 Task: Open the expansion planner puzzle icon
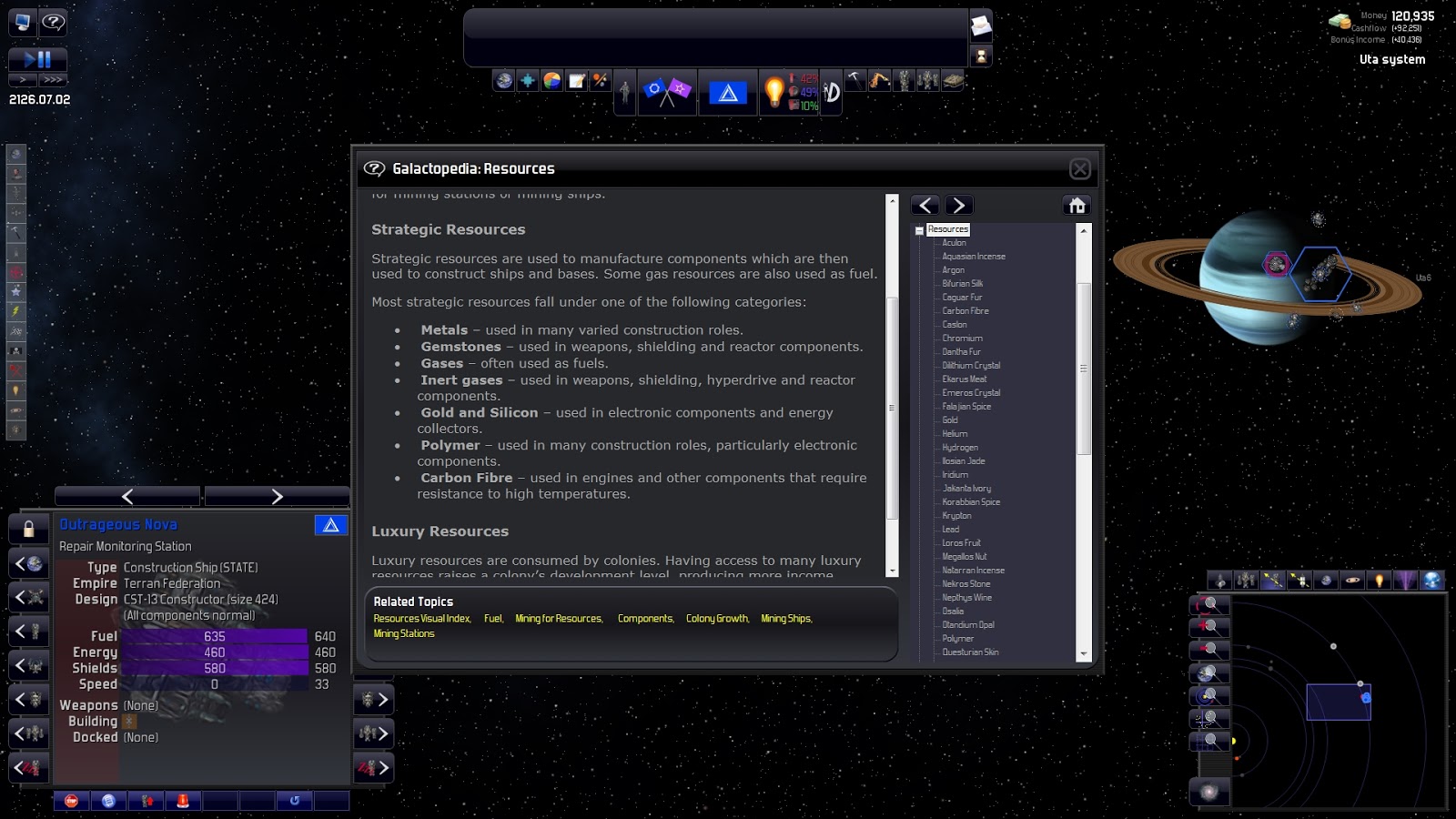(528, 81)
